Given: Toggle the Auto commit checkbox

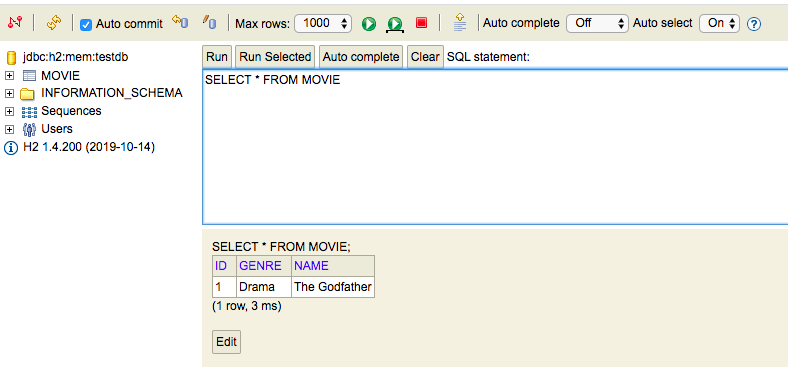Looking at the screenshot, I should click(86, 25).
